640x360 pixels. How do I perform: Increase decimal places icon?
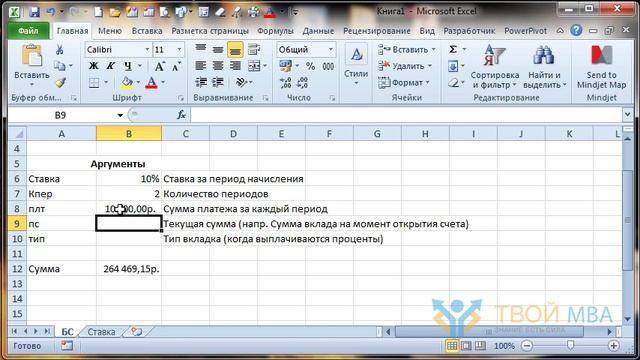(x=286, y=83)
